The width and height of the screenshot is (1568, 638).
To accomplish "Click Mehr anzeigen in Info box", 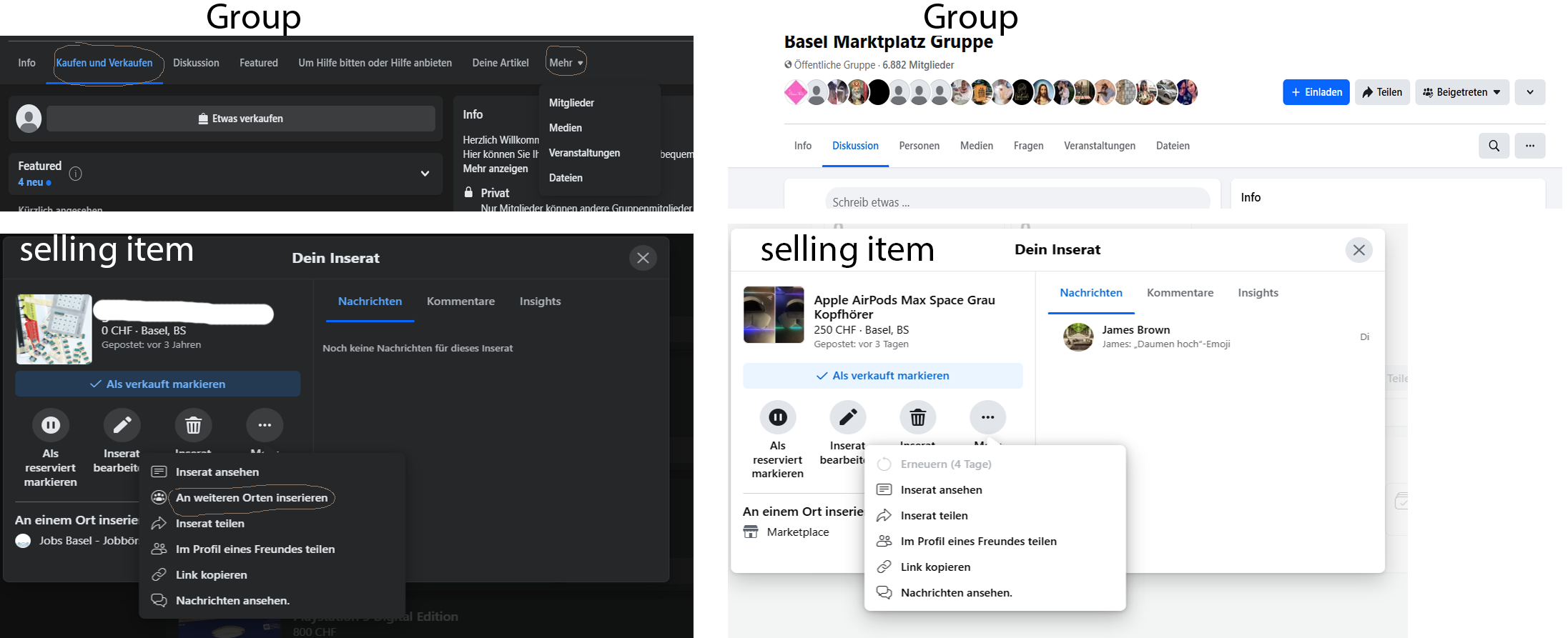I will click(x=495, y=169).
